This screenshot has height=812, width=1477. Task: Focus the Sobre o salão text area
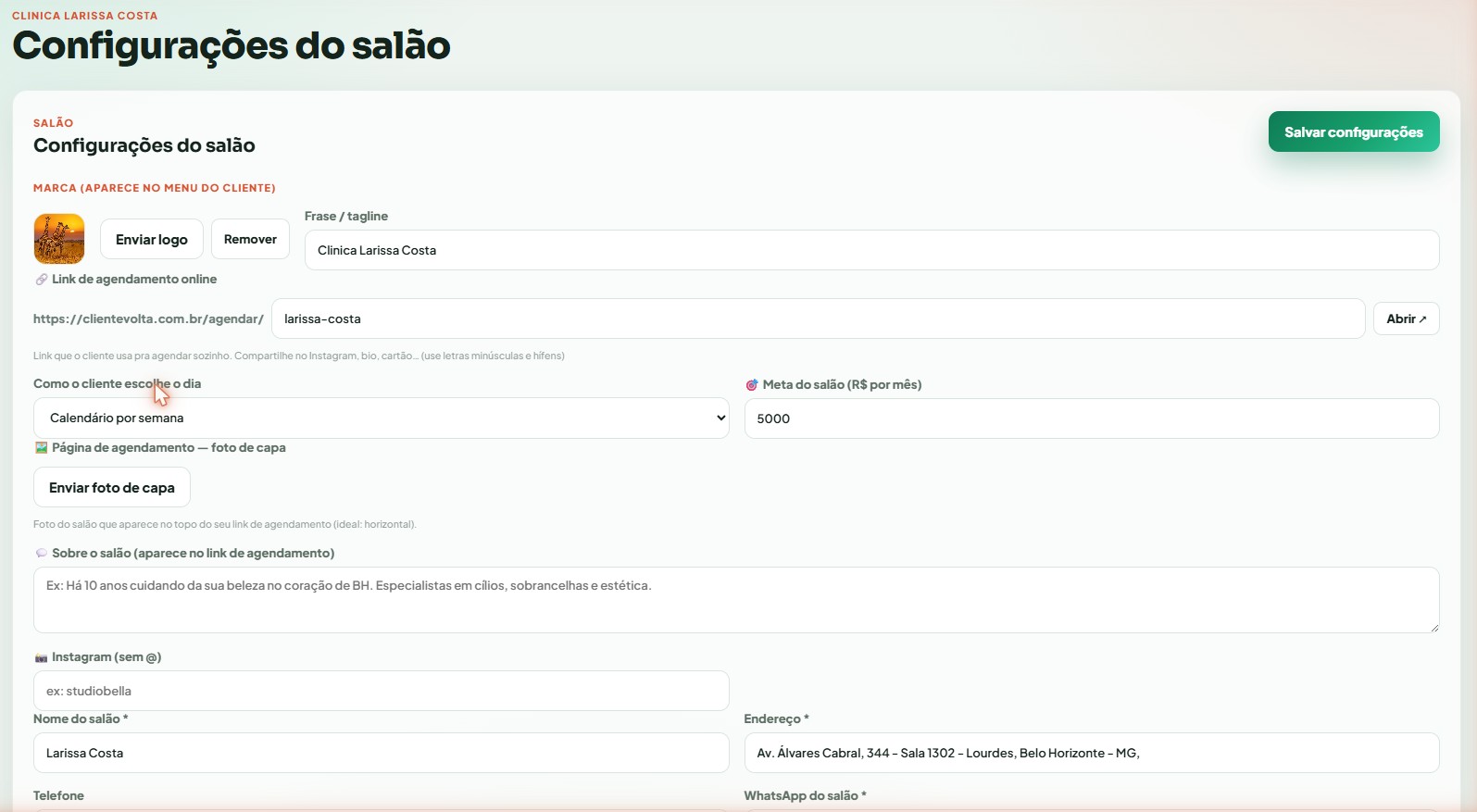click(x=736, y=600)
